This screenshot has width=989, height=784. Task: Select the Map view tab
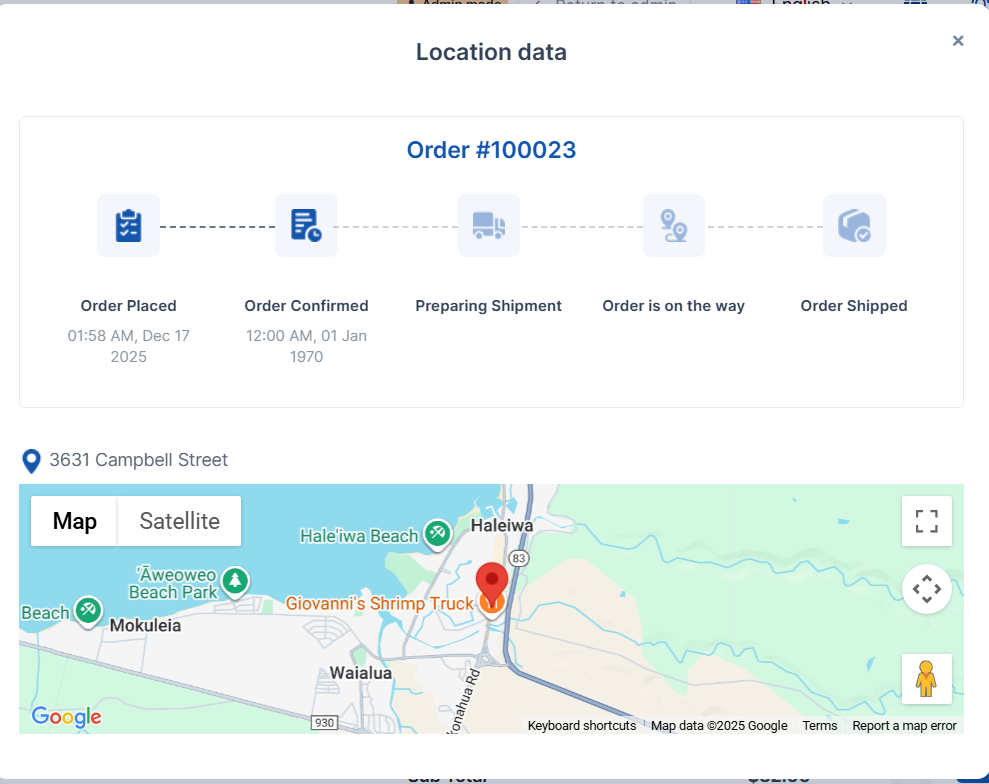point(74,521)
